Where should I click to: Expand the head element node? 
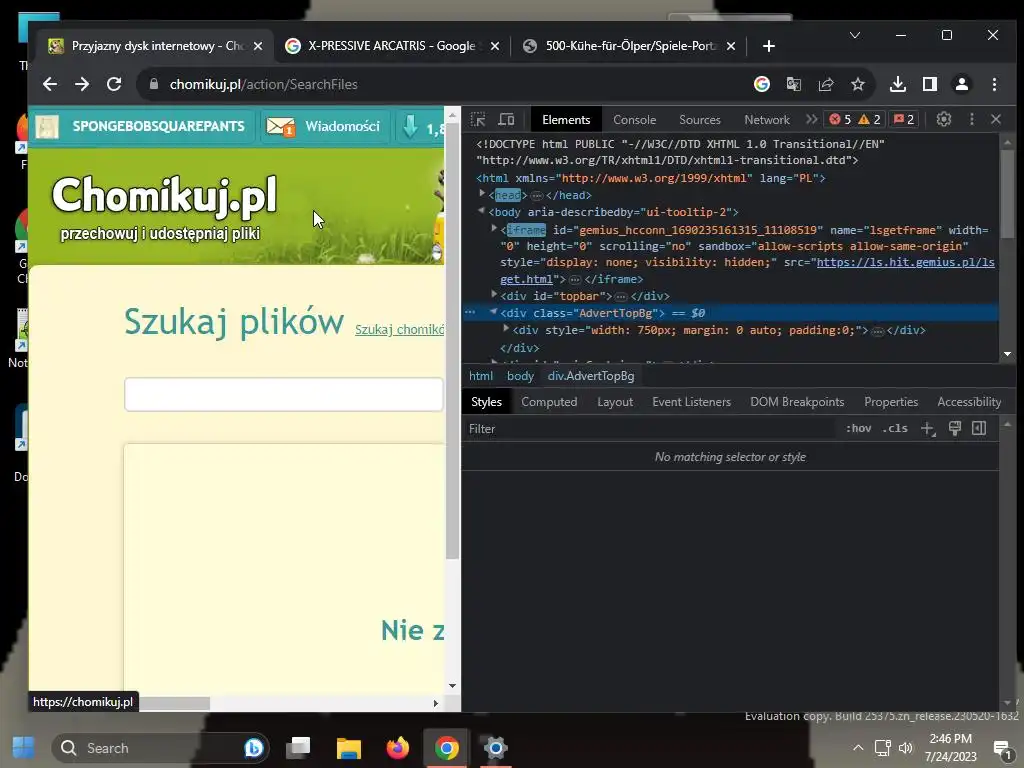(x=483, y=193)
